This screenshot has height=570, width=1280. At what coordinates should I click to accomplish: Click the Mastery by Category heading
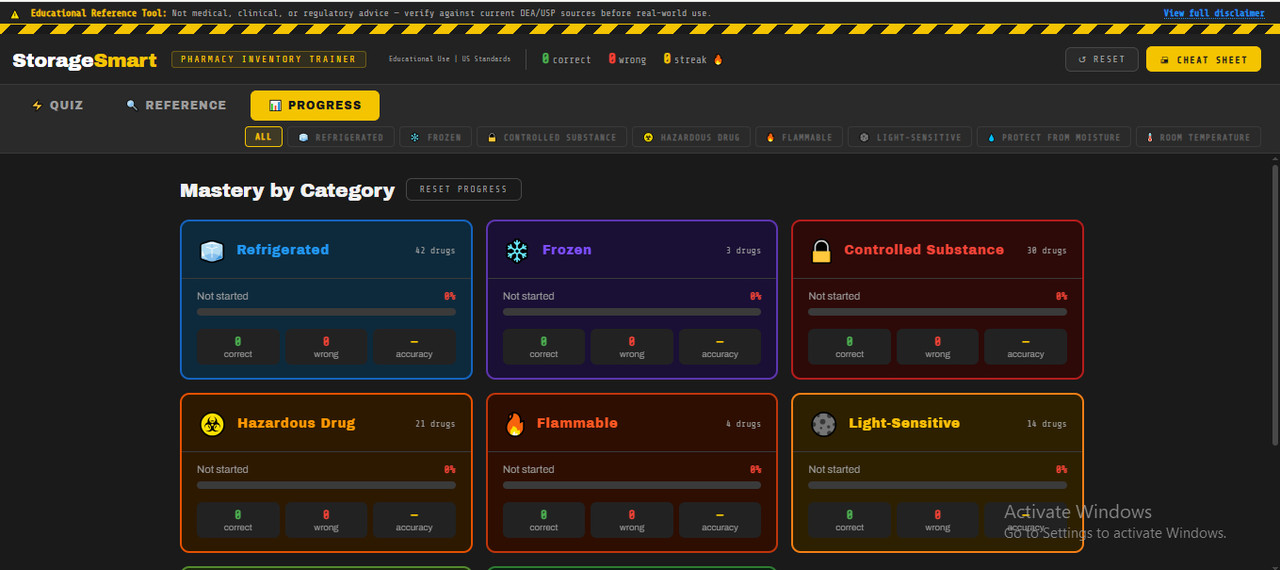[x=287, y=190]
